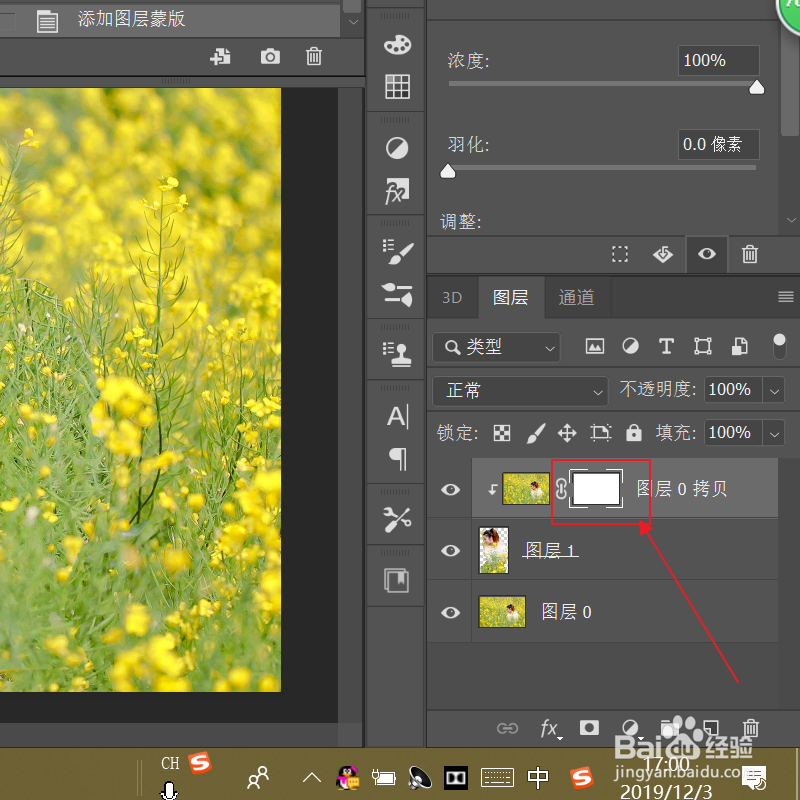
Task: Filter layers by adjustment layer icon
Action: coord(631,346)
